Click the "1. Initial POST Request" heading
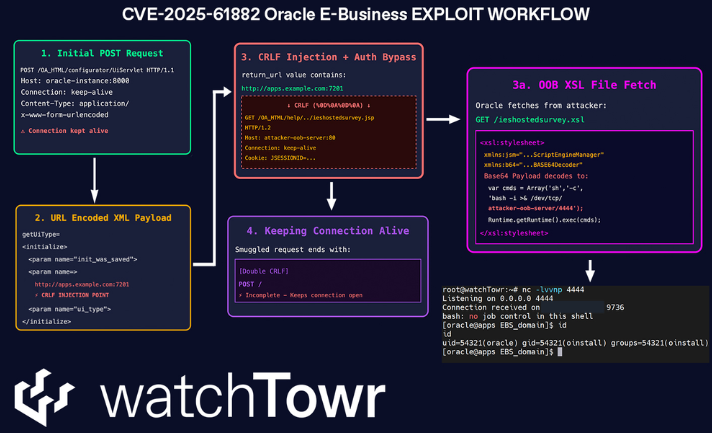712x433 pixels. 102,53
